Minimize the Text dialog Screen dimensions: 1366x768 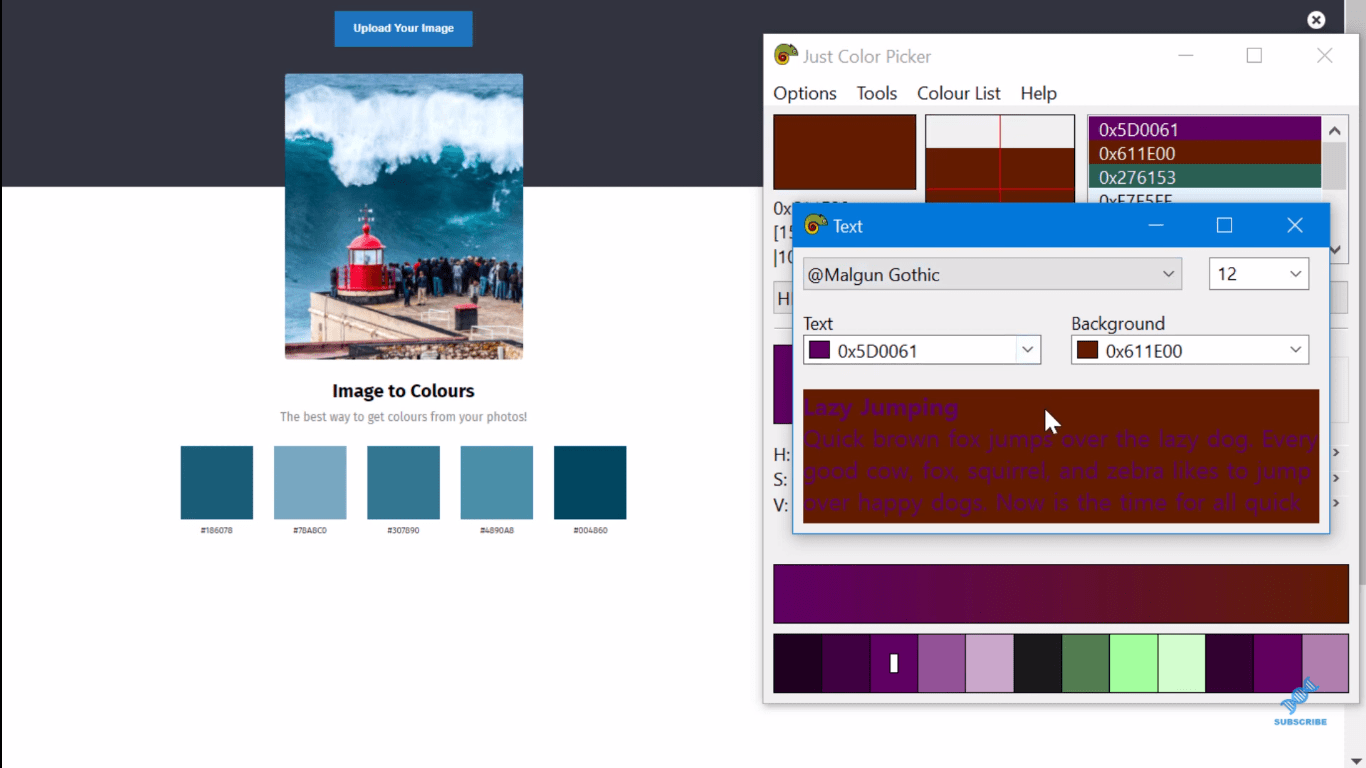pyautogui.click(x=1156, y=226)
